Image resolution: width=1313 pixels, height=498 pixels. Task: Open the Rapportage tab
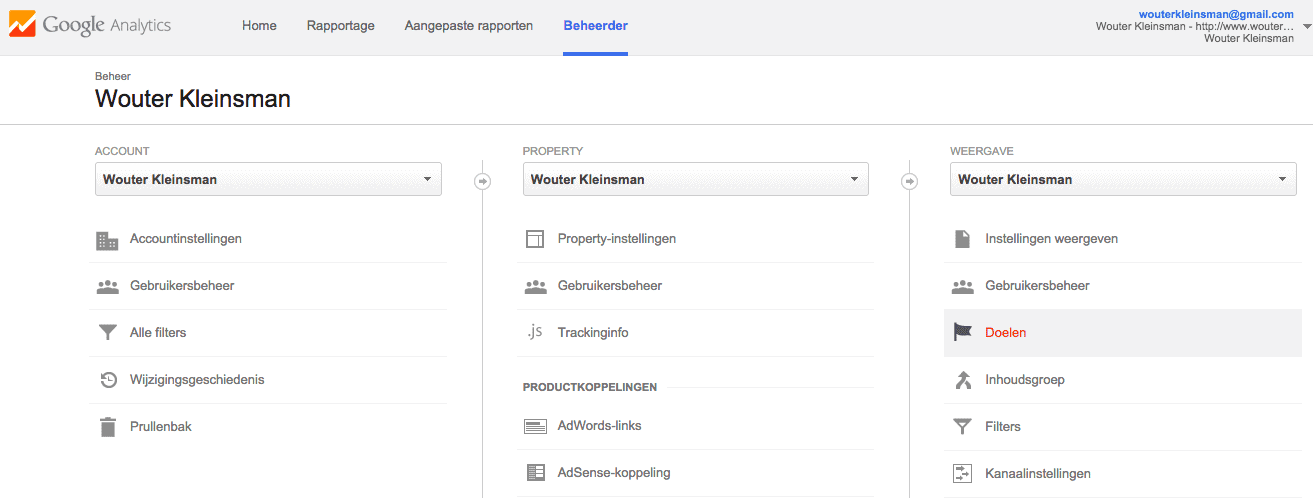tap(340, 26)
